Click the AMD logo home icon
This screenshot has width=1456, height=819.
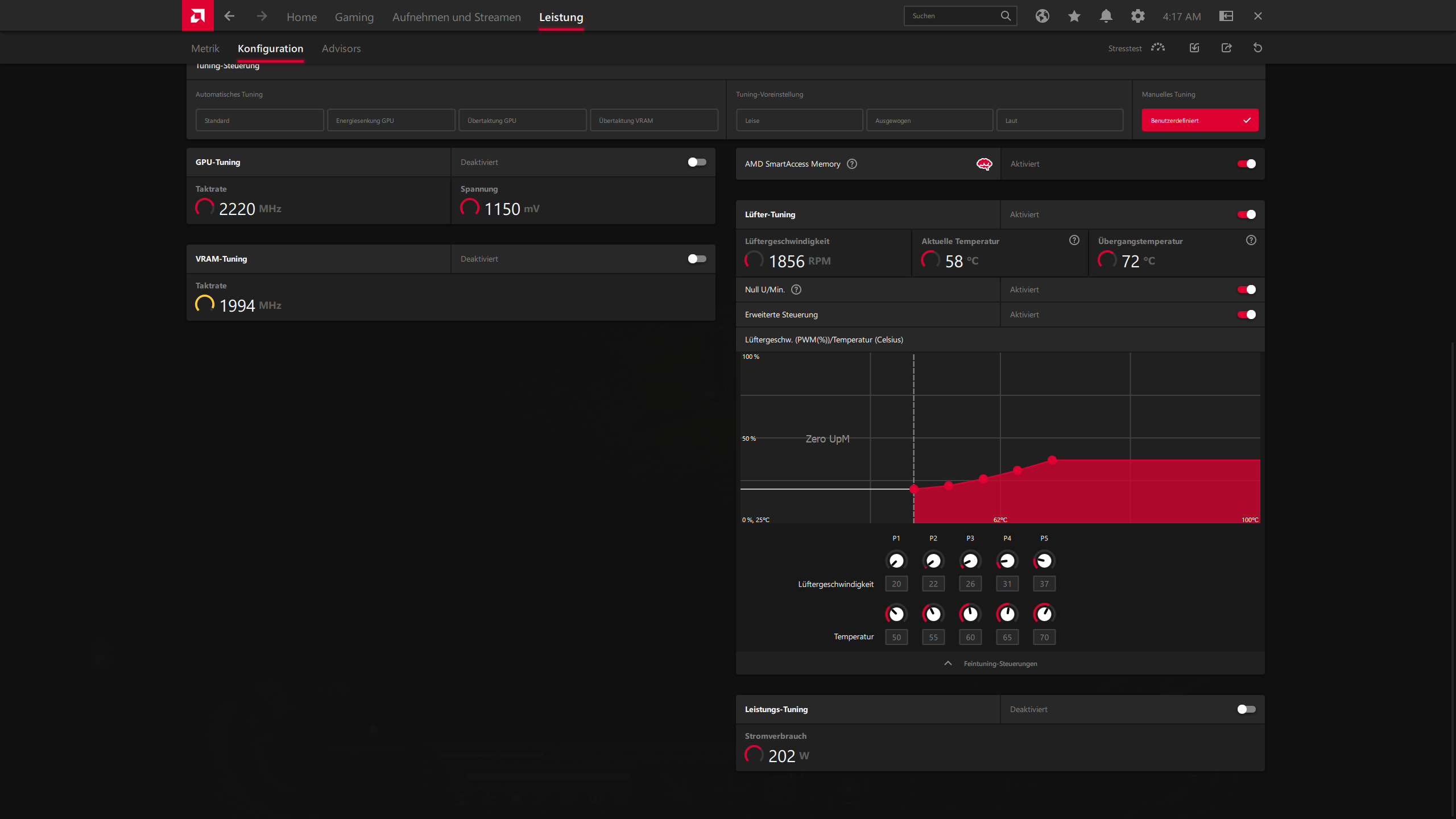point(197,15)
